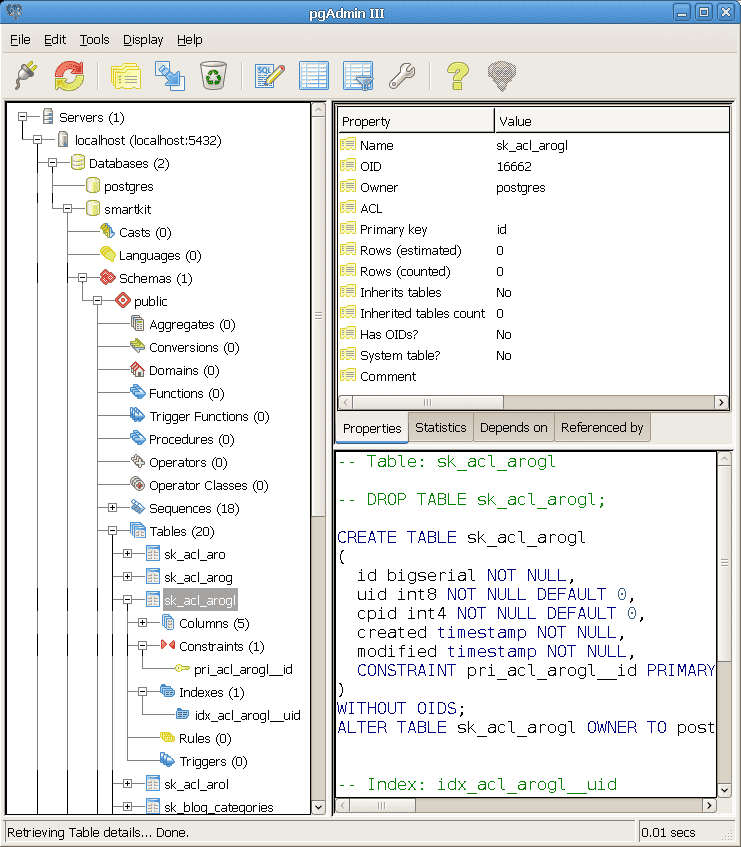The width and height of the screenshot is (741, 847).
Task: Select the sk_blog_categories table
Action: point(219,807)
